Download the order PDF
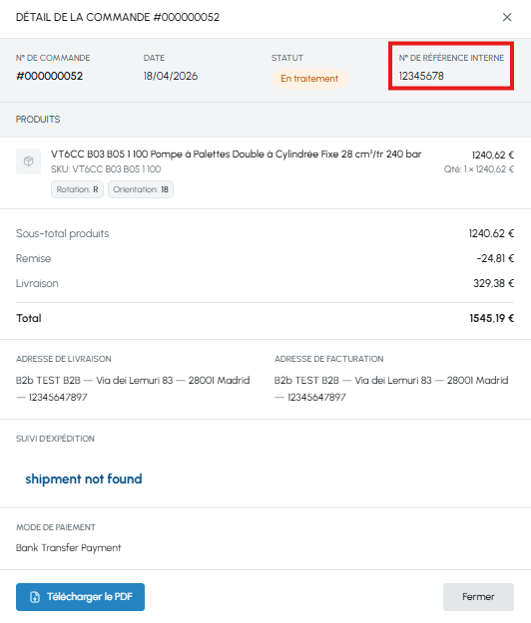Image resolution: width=531 pixels, height=623 pixels. 80,596
